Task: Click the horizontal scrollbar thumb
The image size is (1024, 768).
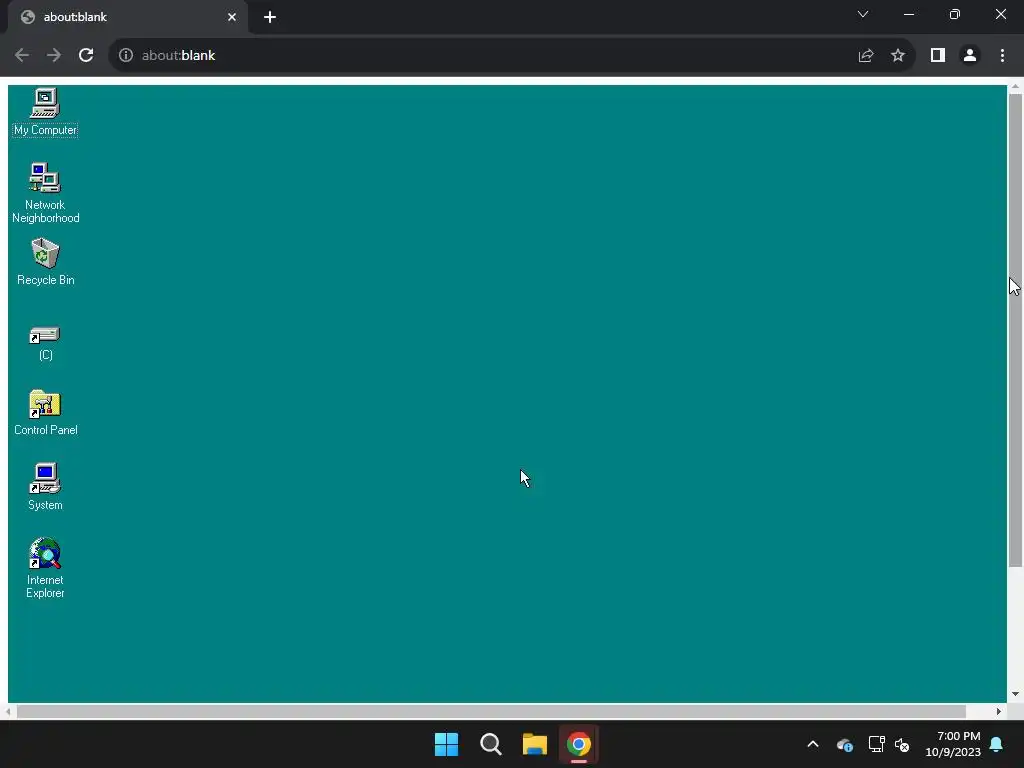Action: pos(491,711)
